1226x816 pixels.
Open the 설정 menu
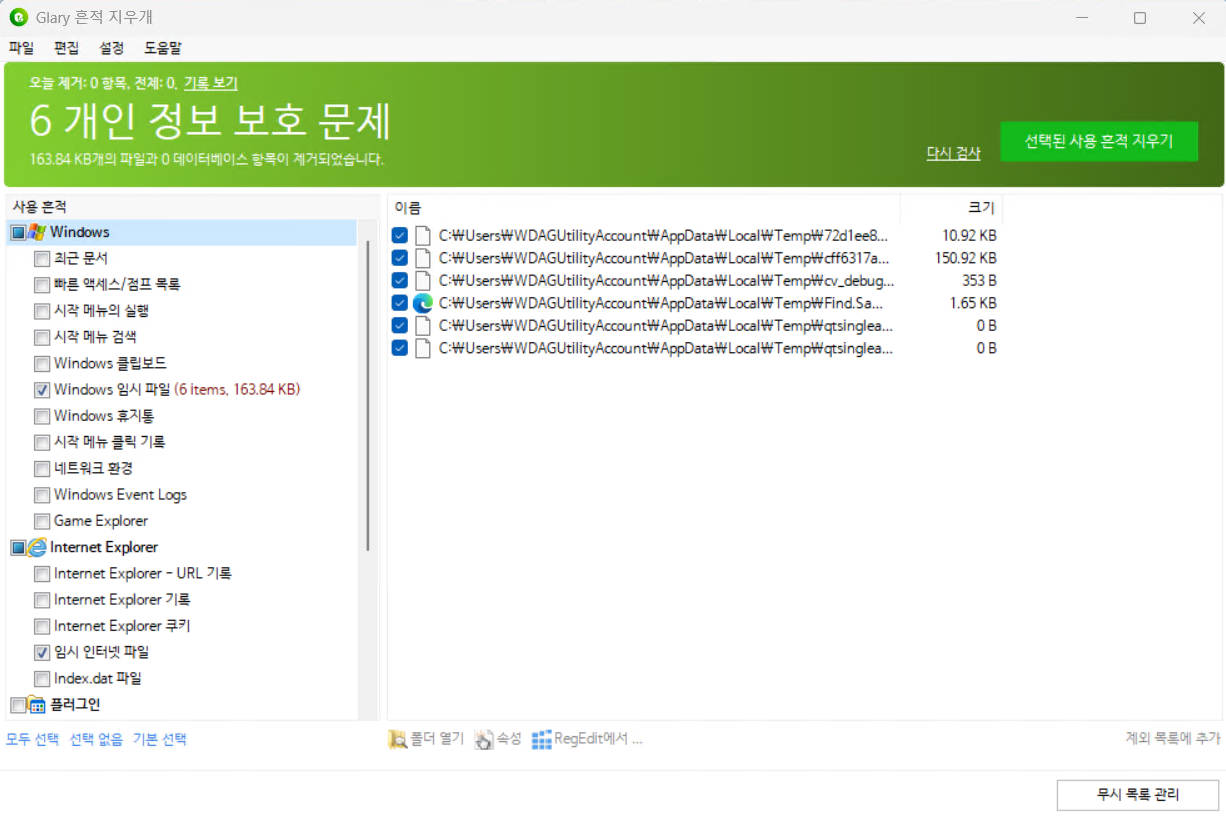(x=111, y=47)
